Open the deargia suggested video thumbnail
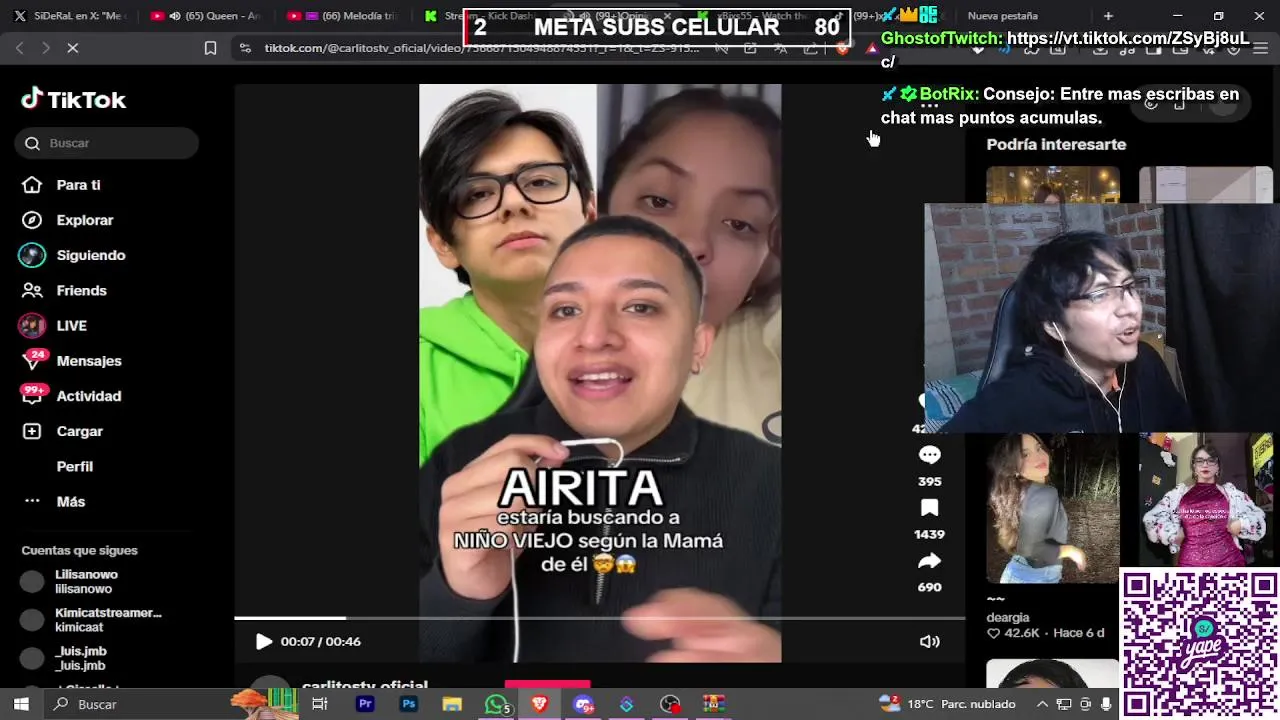Image resolution: width=1280 pixels, height=720 pixels. (x=1052, y=508)
